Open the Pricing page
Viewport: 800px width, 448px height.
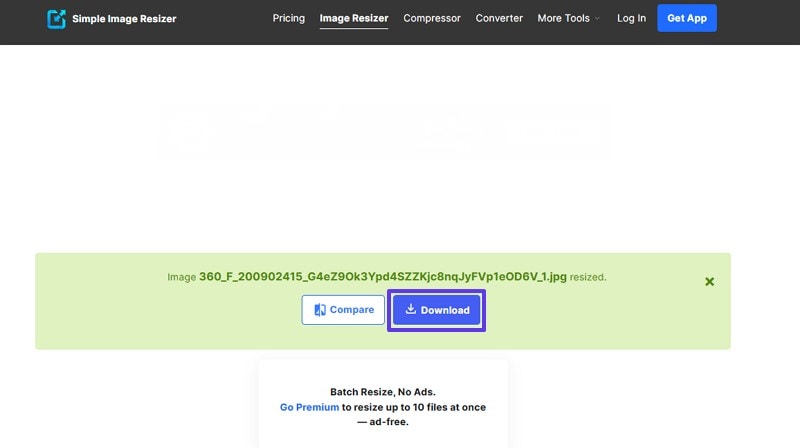(x=289, y=18)
